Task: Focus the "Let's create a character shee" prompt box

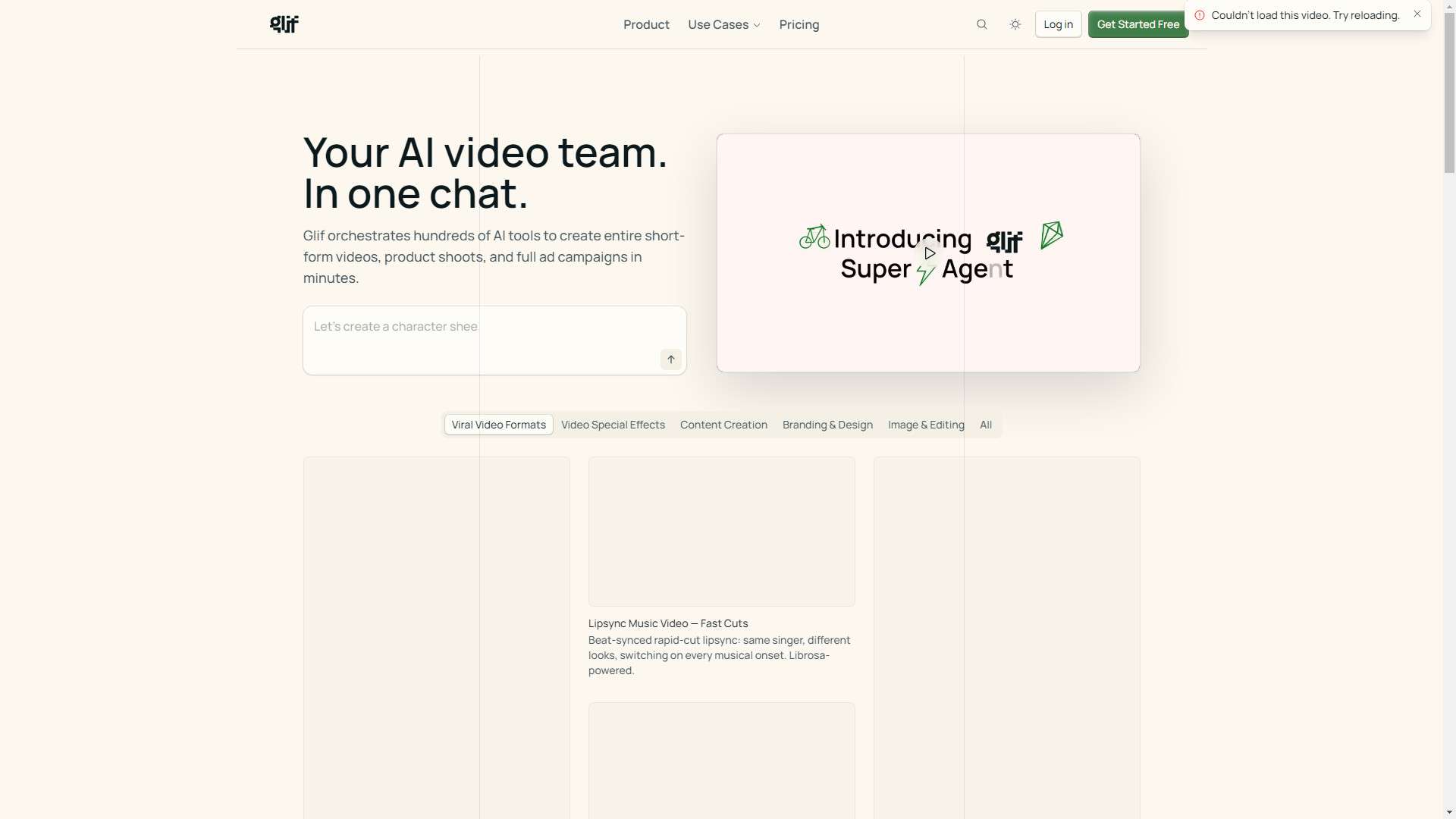Action: [x=494, y=340]
